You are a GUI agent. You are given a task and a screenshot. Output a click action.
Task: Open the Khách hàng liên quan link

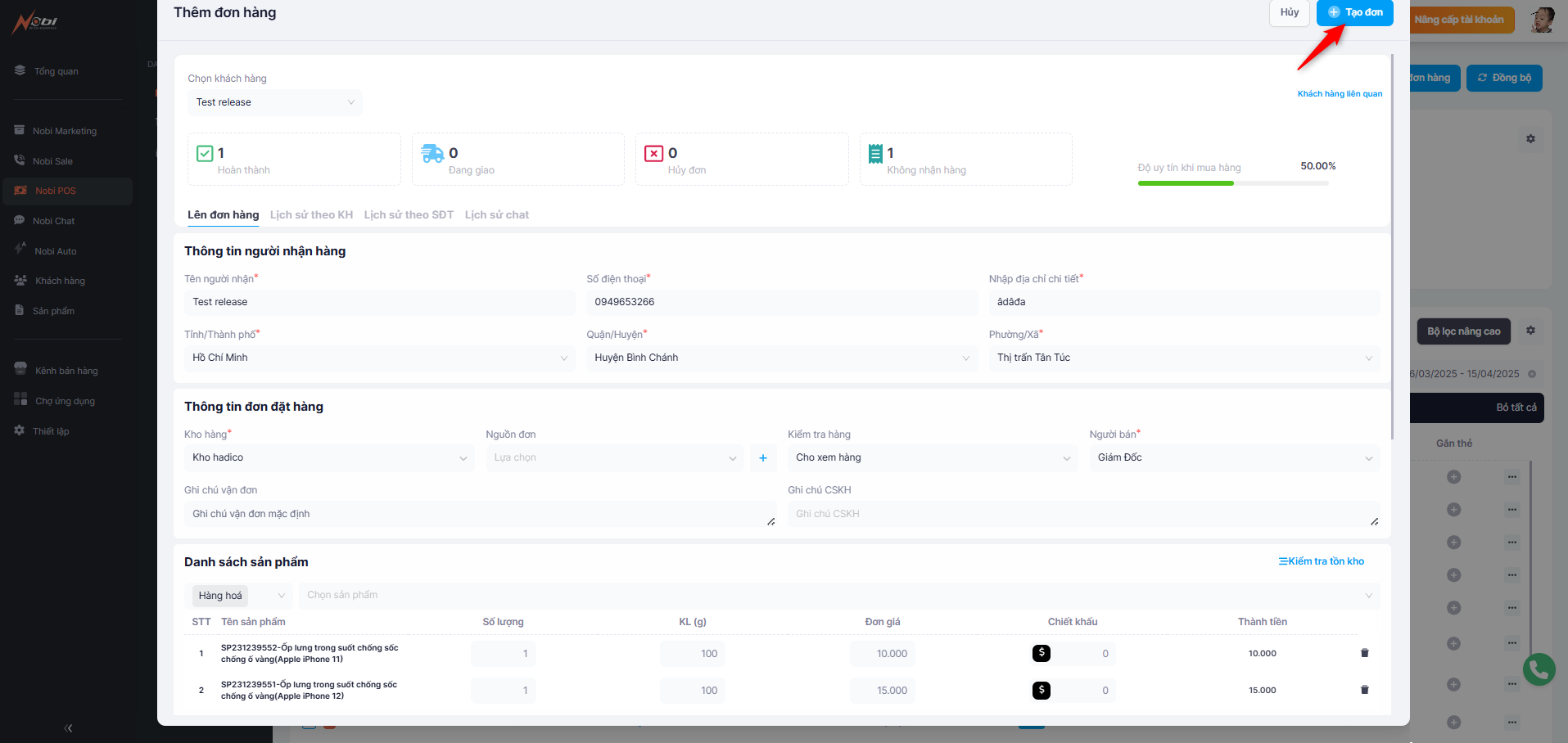1340,94
